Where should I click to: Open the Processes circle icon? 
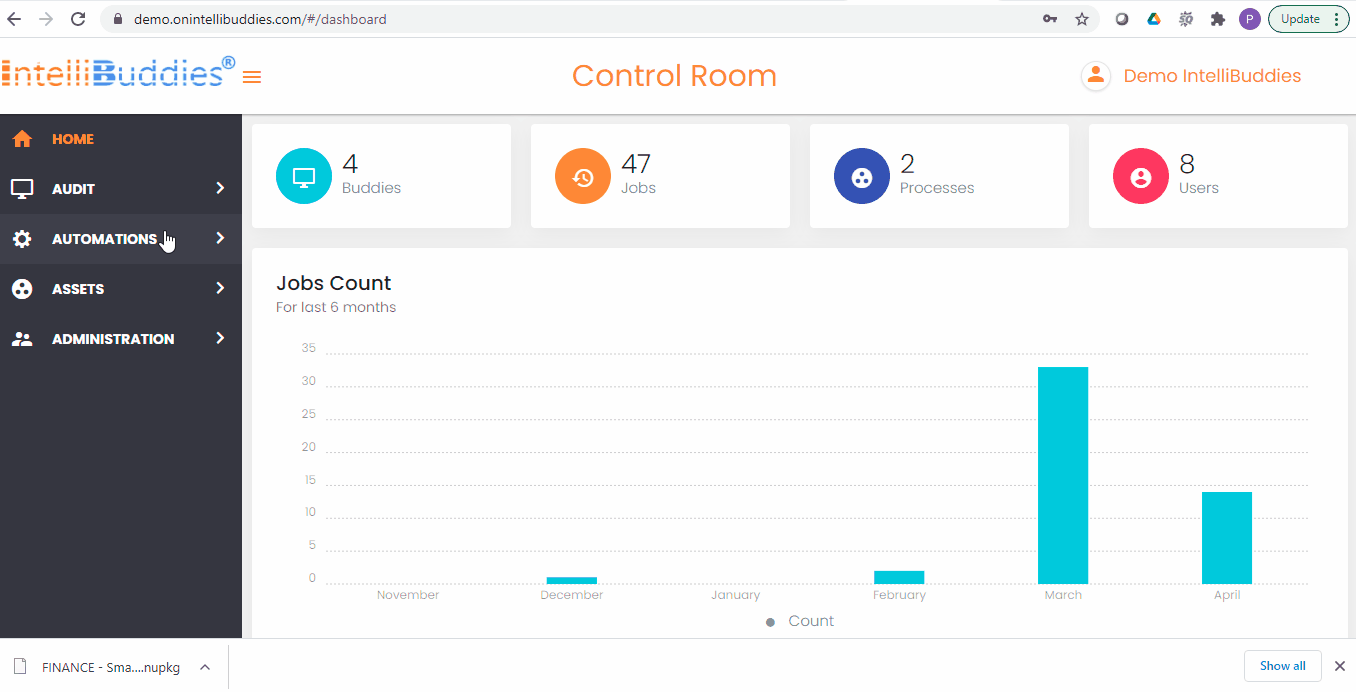[861, 175]
